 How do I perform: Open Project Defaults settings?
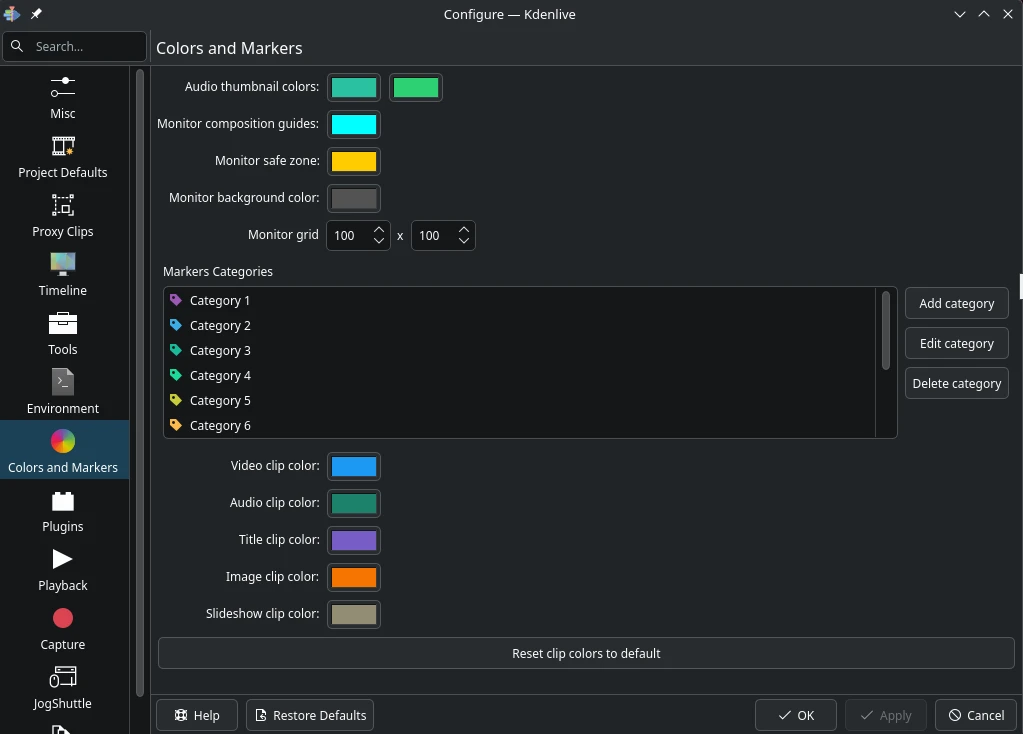(x=63, y=157)
